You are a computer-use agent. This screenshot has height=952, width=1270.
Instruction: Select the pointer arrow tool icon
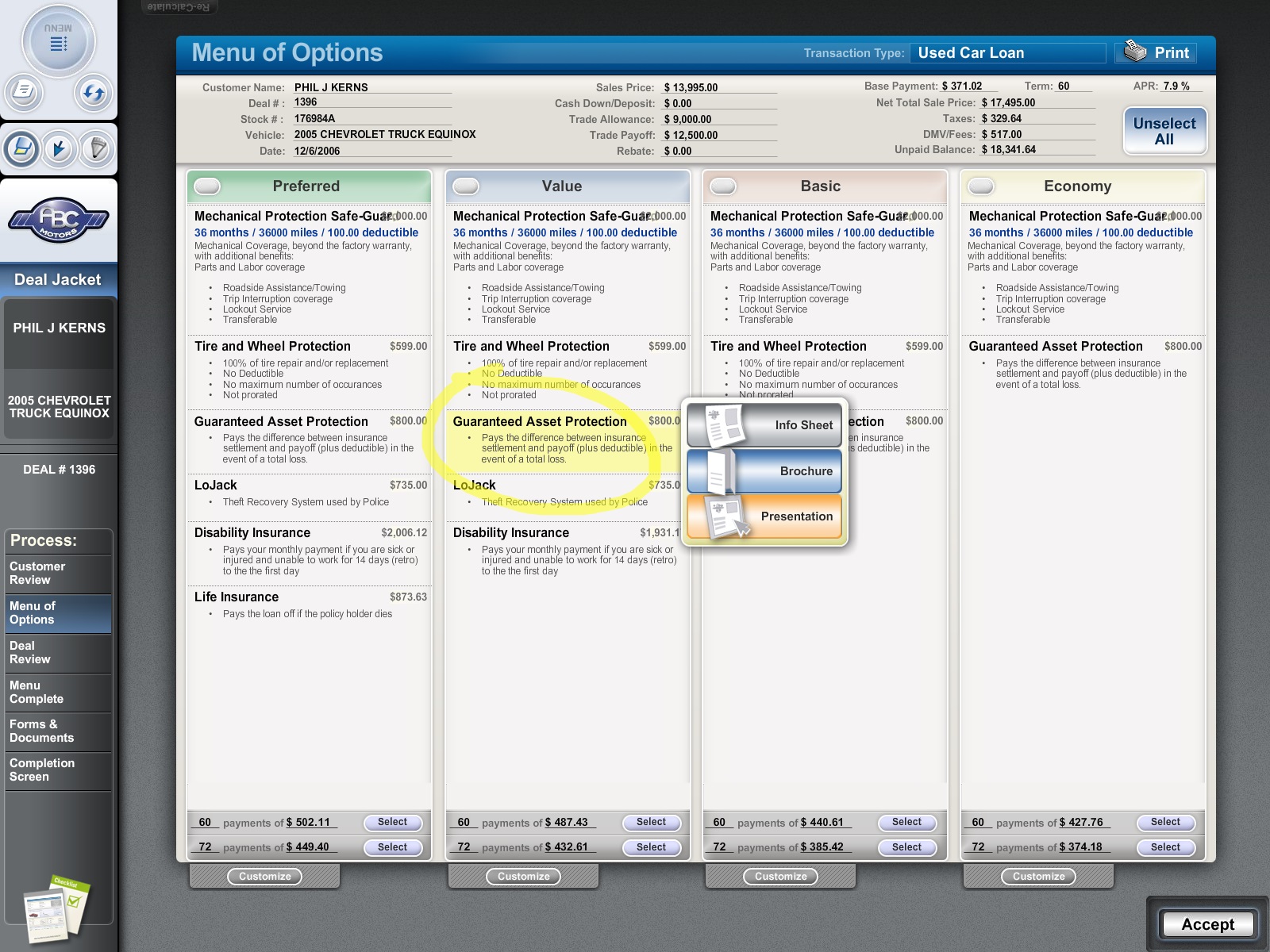point(60,148)
